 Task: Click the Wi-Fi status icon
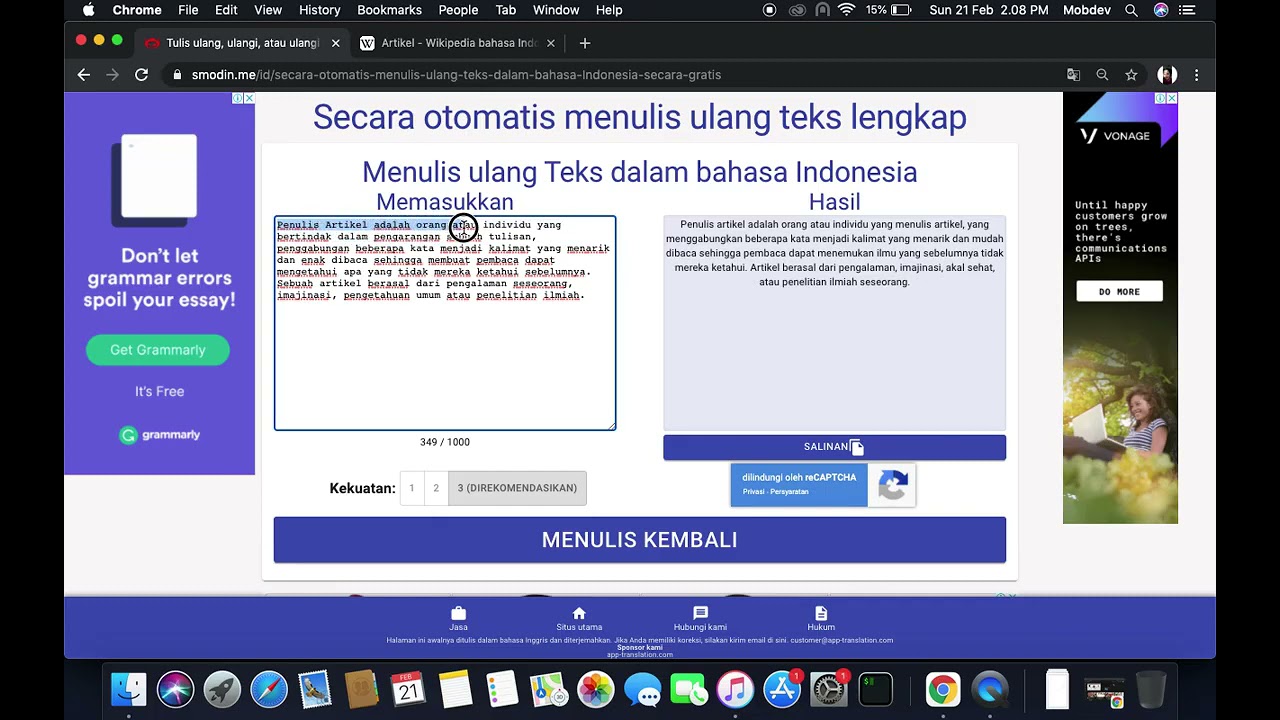[x=847, y=10]
